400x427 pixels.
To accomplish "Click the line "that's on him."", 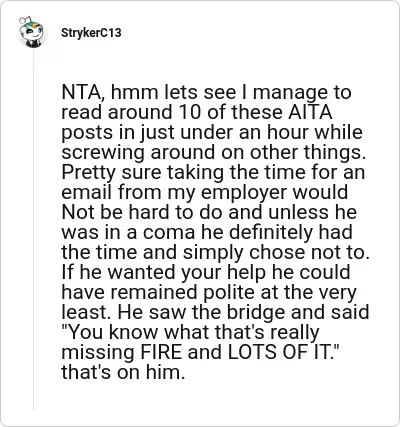I will (x=123, y=372).
